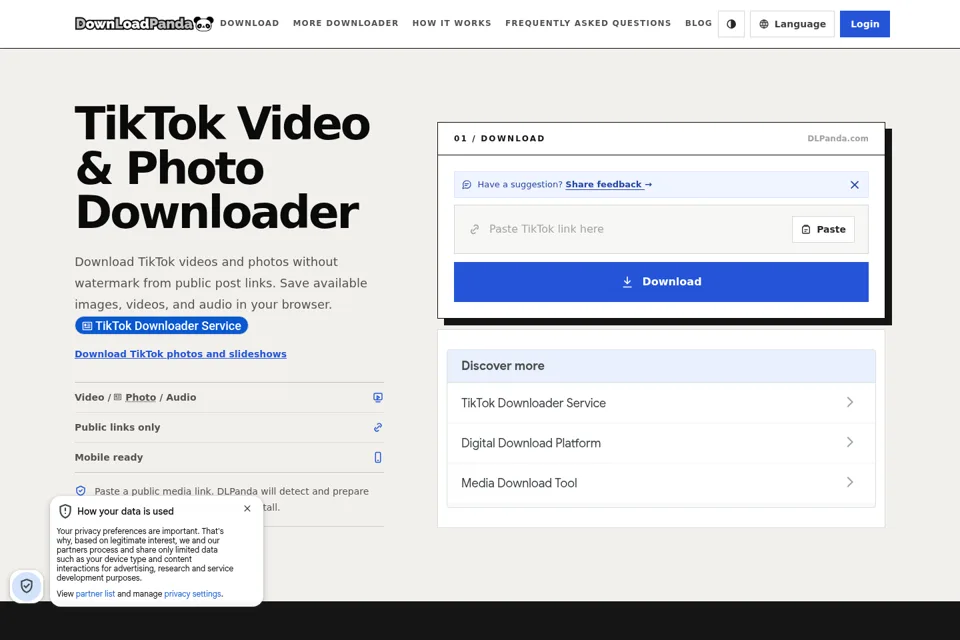The image size is (960, 640).
Task: Click the DownloadPanda logo
Action: [x=144, y=24]
